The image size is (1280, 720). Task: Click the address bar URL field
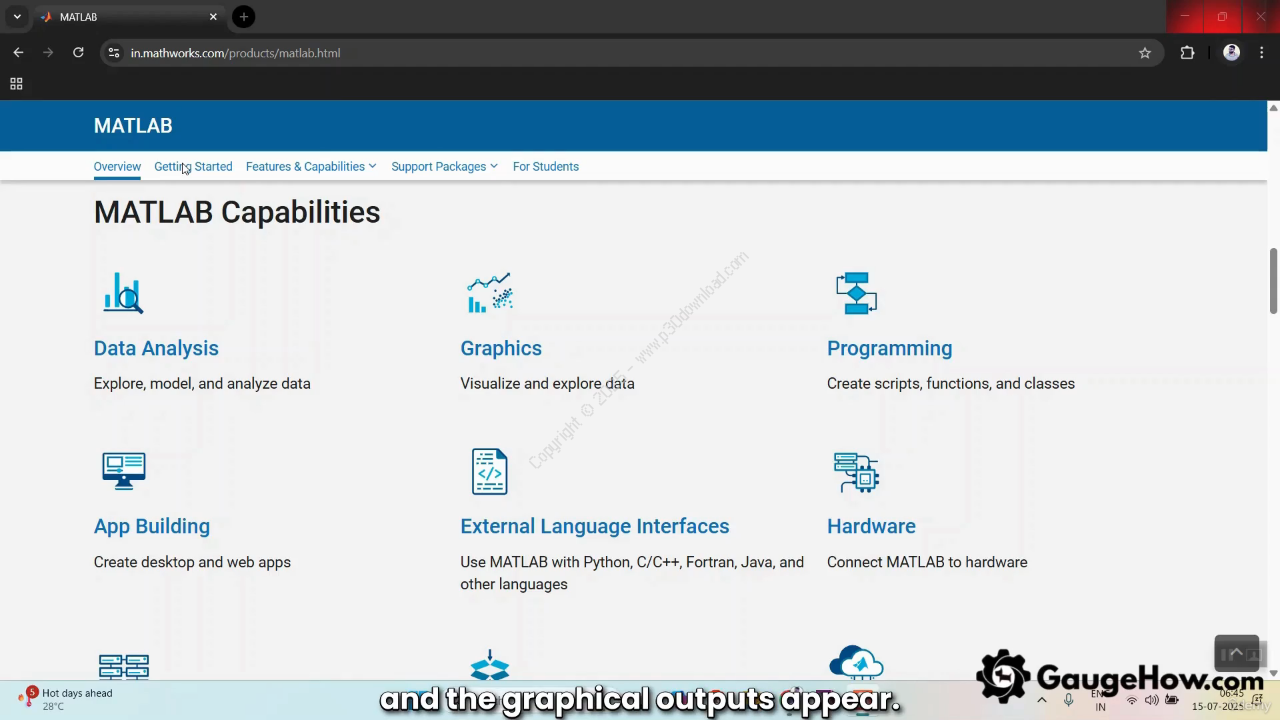click(x=630, y=53)
